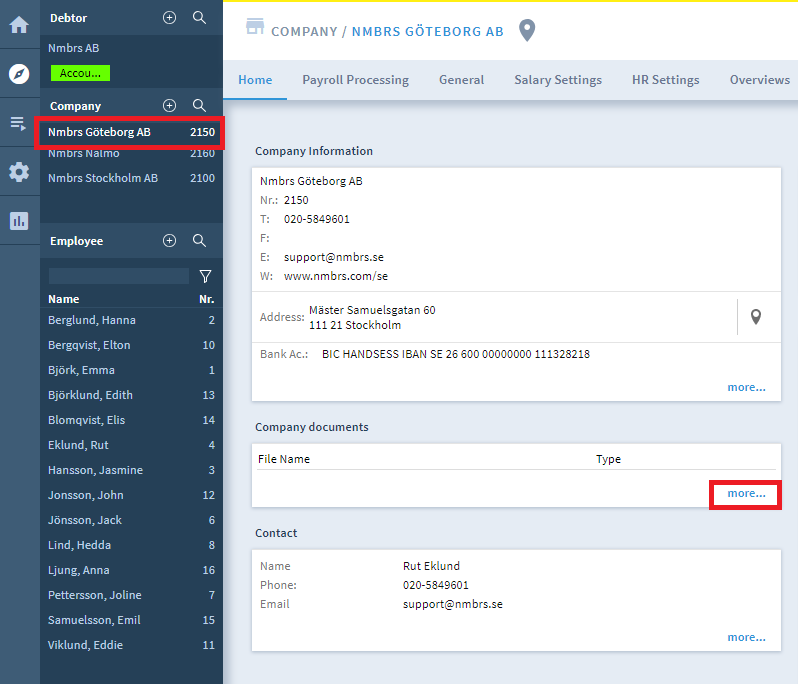Select company Nmbrs Göteborg AB

(x=131, y=132)
